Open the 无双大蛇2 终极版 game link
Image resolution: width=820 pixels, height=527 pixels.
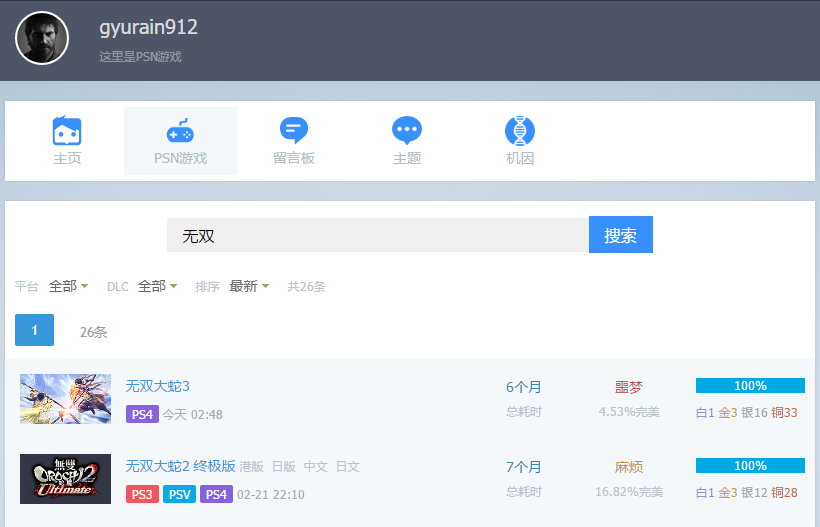click(180, 466)
